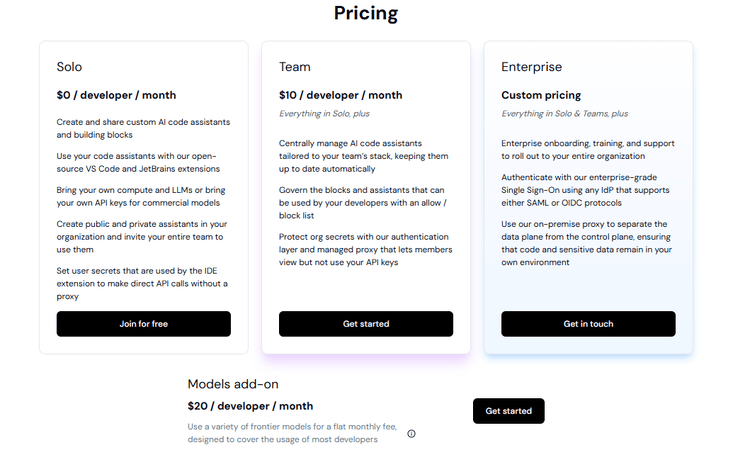Click the $10 / developer / month price
750x458 pixels.
pos(341,95)
